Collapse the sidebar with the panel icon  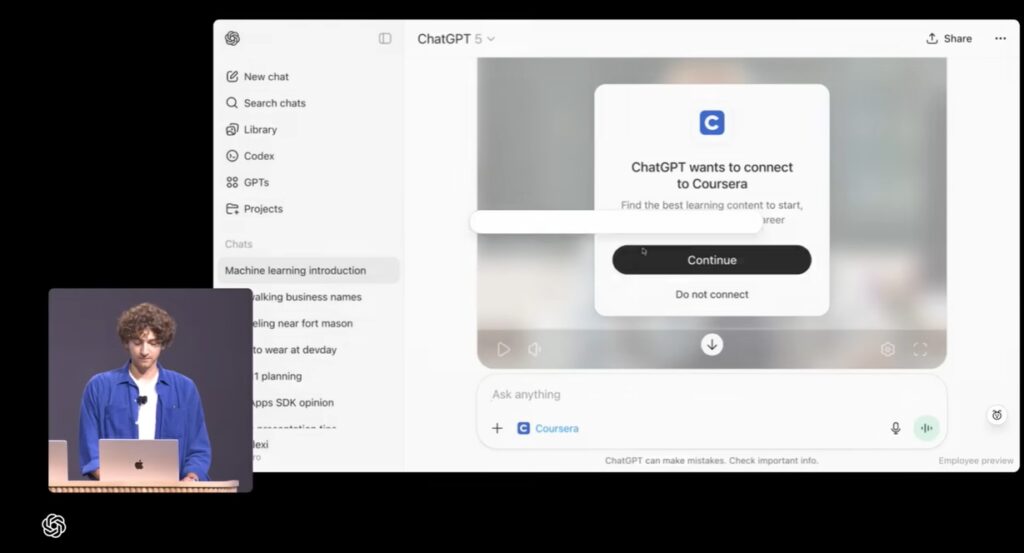[385, 39]
